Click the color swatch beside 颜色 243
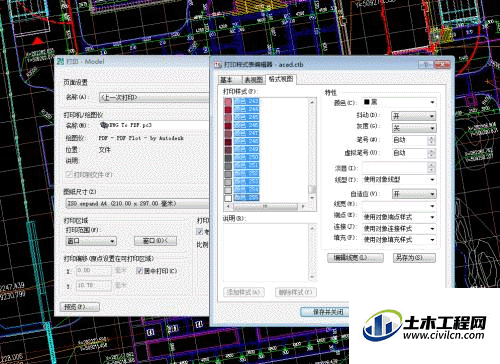 click(228, 101)
